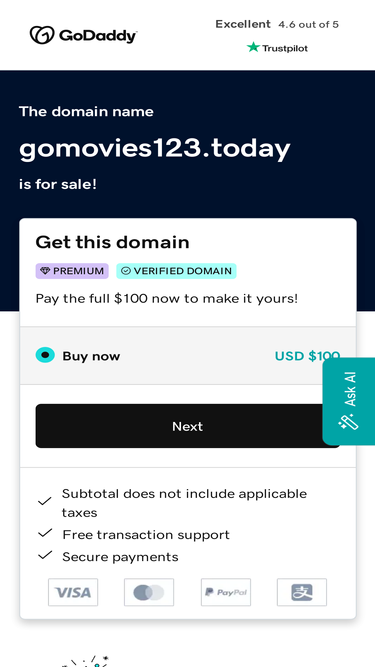This screenshot has height=667, width=375.
Task: Click the USD $100 price
Action: (307, 356)
